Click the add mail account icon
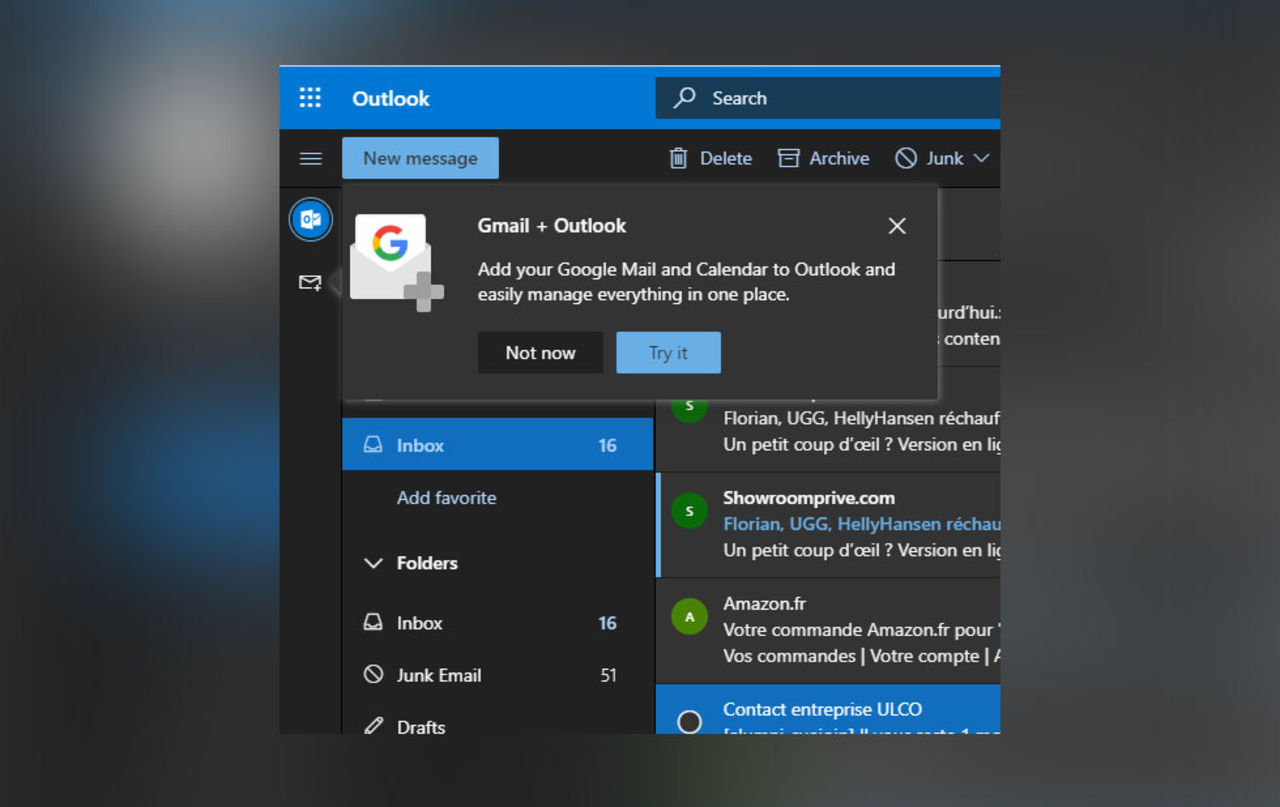The image size is (1280, 807). (x=310, y=283)
